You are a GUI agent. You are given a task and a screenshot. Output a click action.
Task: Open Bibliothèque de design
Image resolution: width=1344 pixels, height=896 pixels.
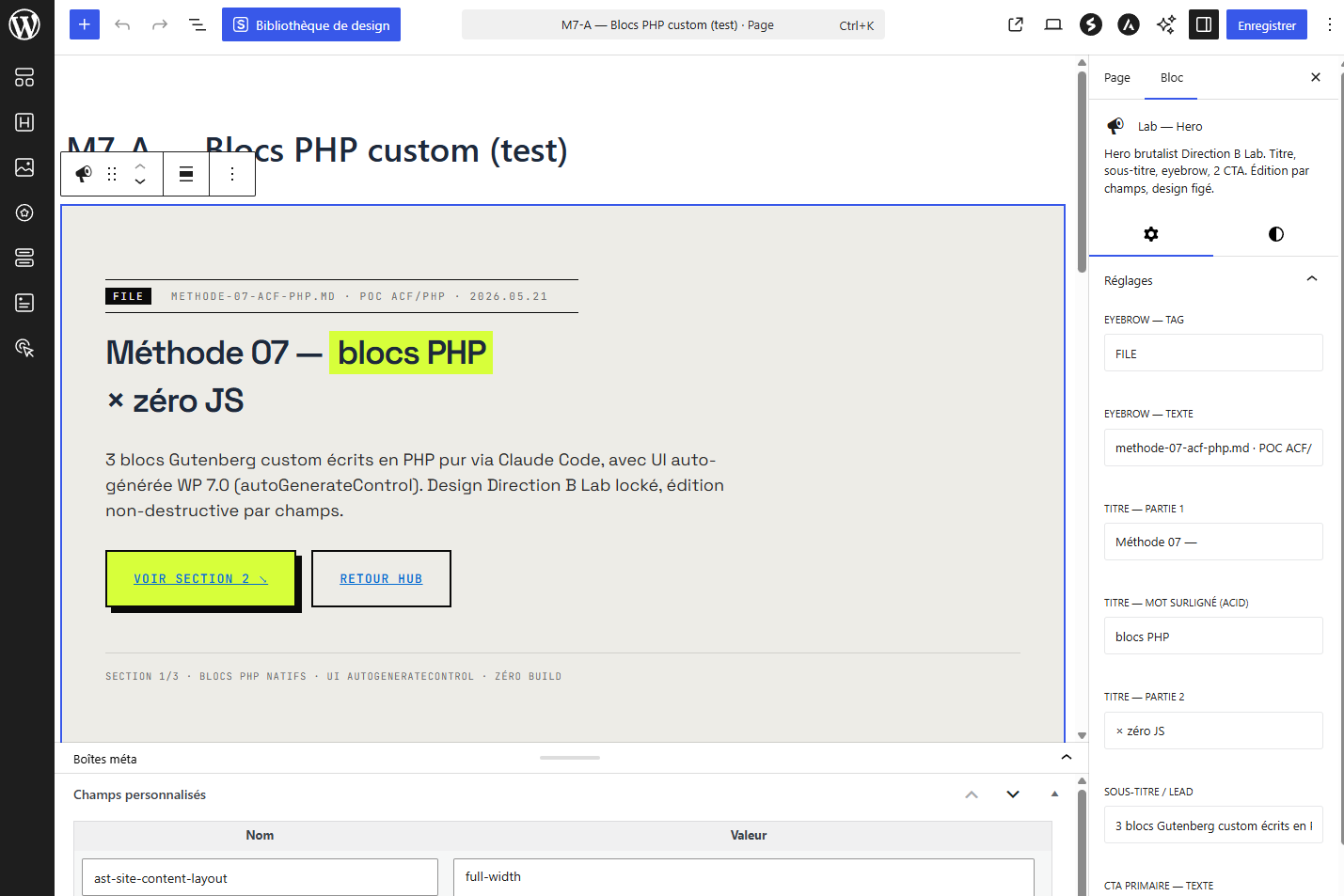pos(311,24)
